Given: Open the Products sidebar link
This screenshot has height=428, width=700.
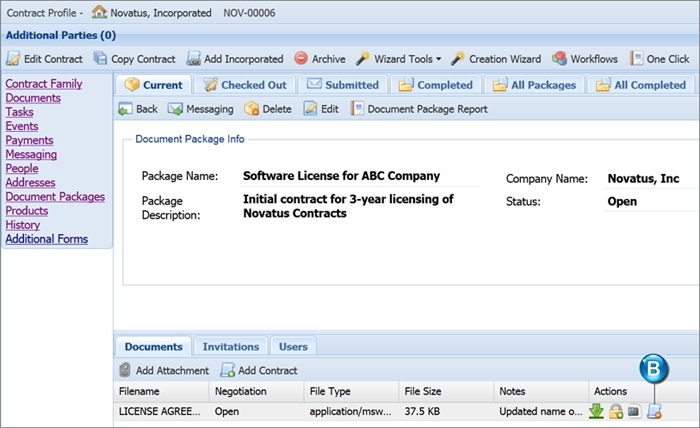Looking at the screenshot, I should pos(27,211).
